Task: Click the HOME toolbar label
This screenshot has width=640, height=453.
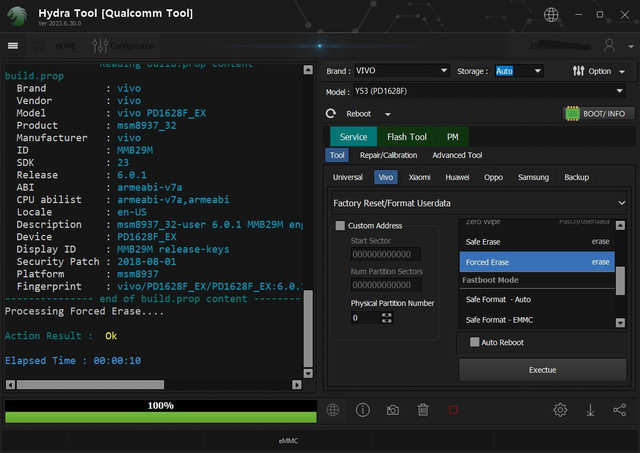Action: pos(65,46)
